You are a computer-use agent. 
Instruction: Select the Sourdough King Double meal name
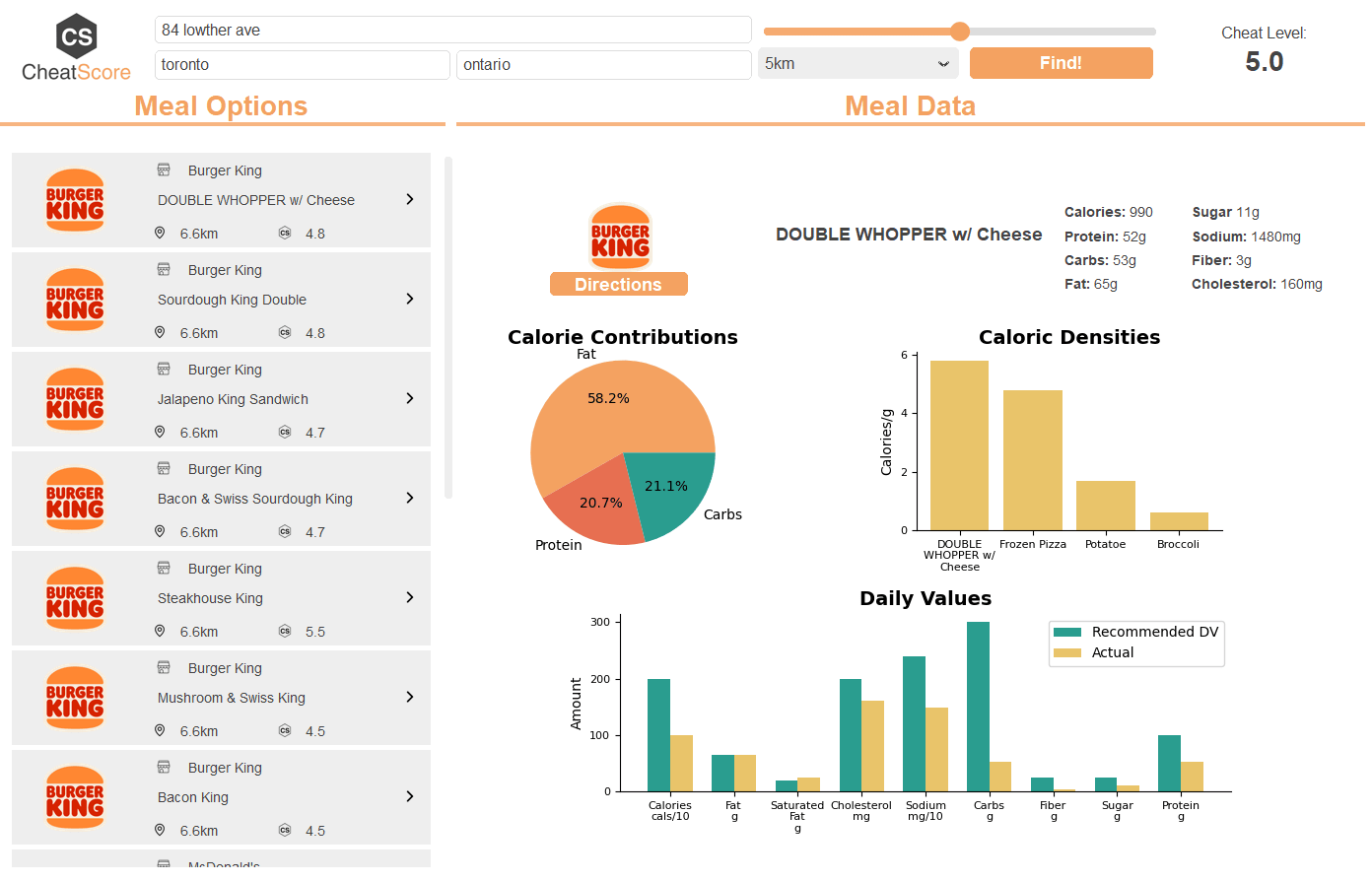(x=232, y=300)
